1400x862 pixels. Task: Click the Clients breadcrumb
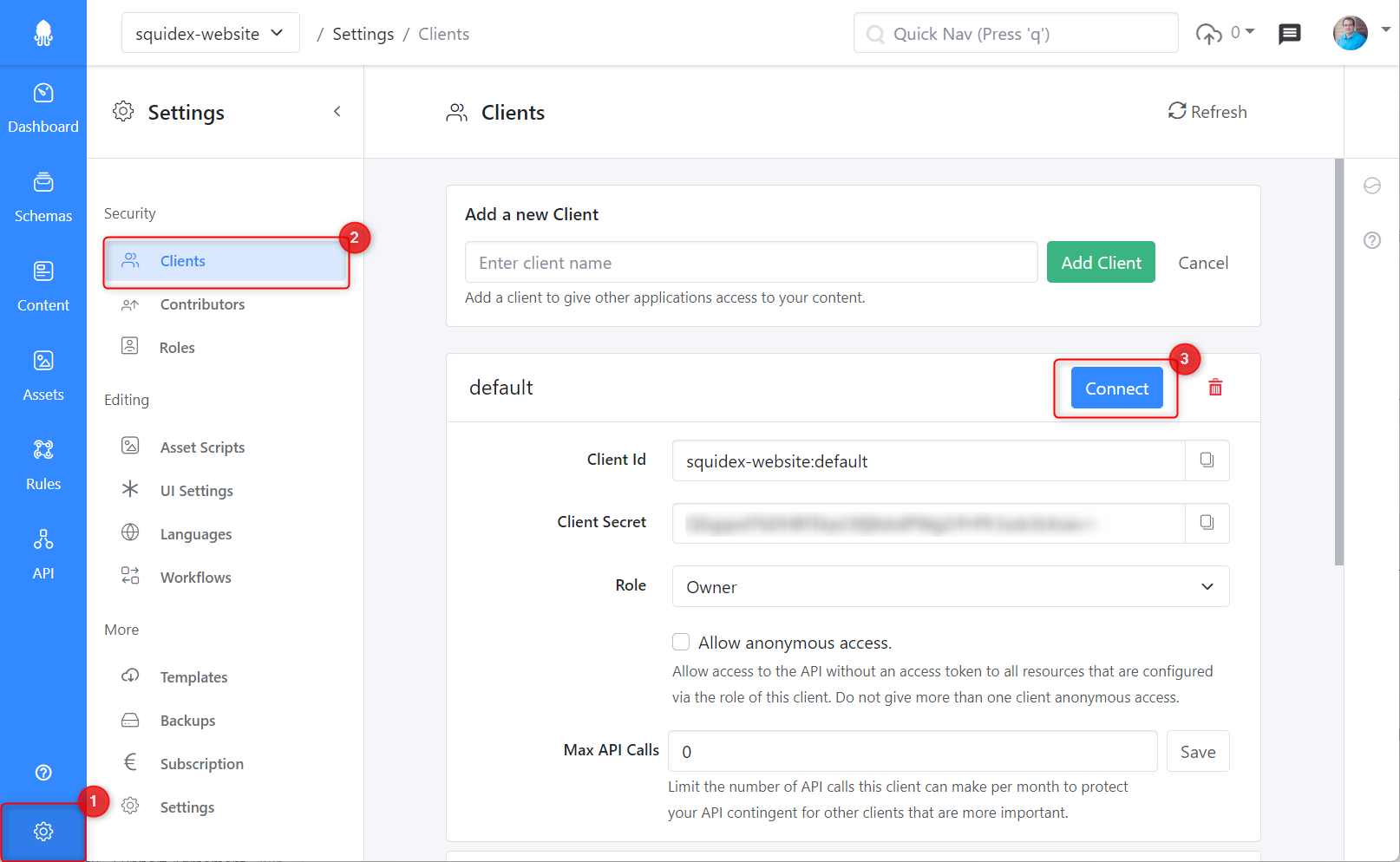pyautogui.click(x=443, y=34)
